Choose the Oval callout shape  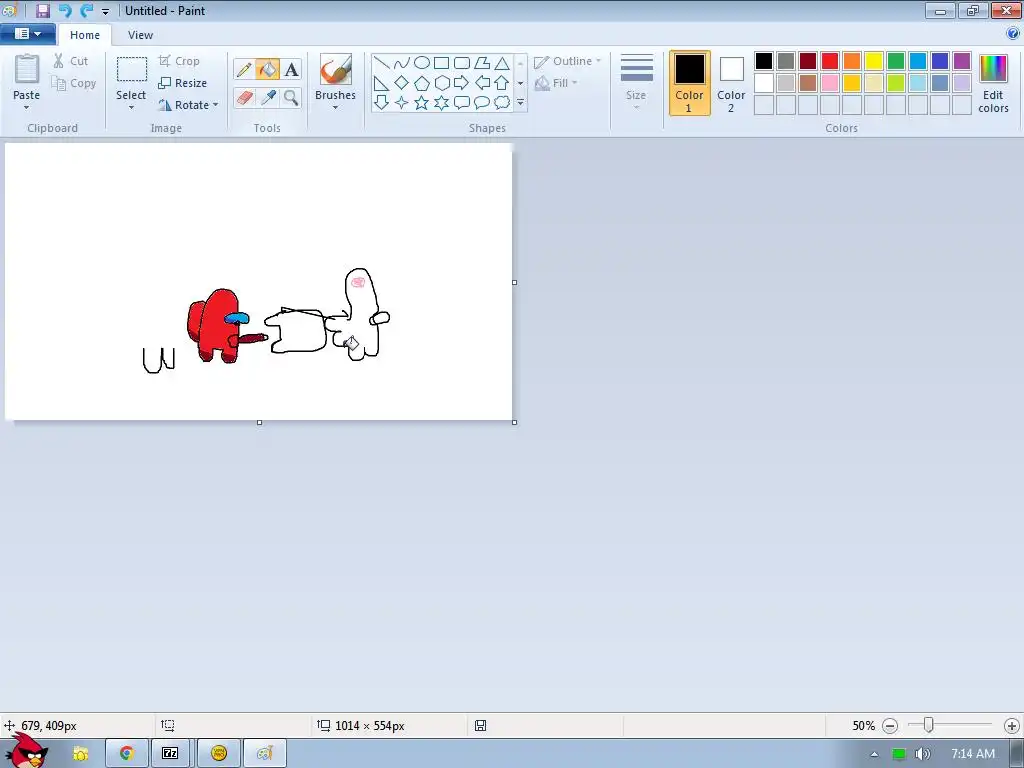pyautogui.click(x=482, y=103)
